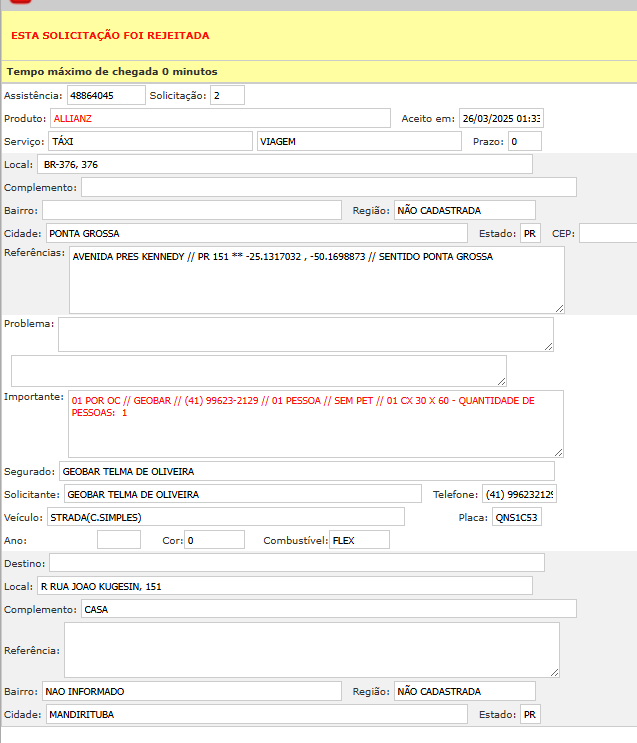Click the Placa field showing QNS1C53
This screenshot has height=743, width=637.
pos(516,517)
